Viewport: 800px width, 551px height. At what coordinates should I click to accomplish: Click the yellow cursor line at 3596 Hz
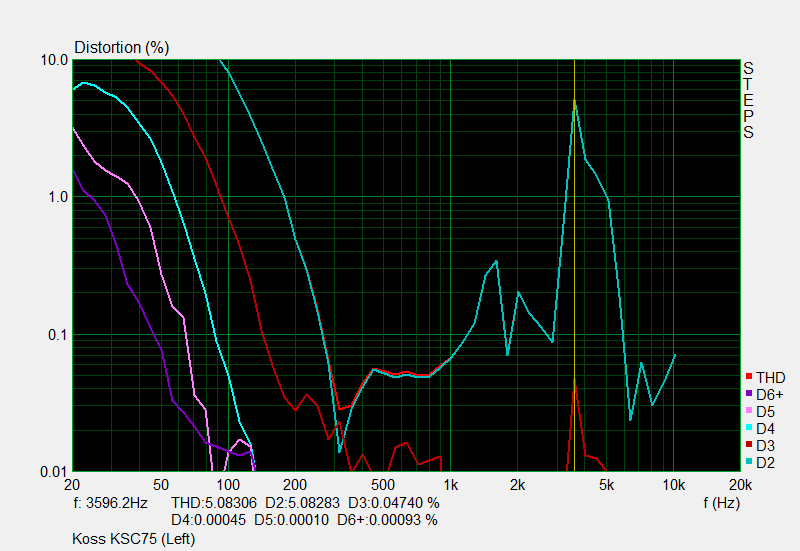[574, 265]
